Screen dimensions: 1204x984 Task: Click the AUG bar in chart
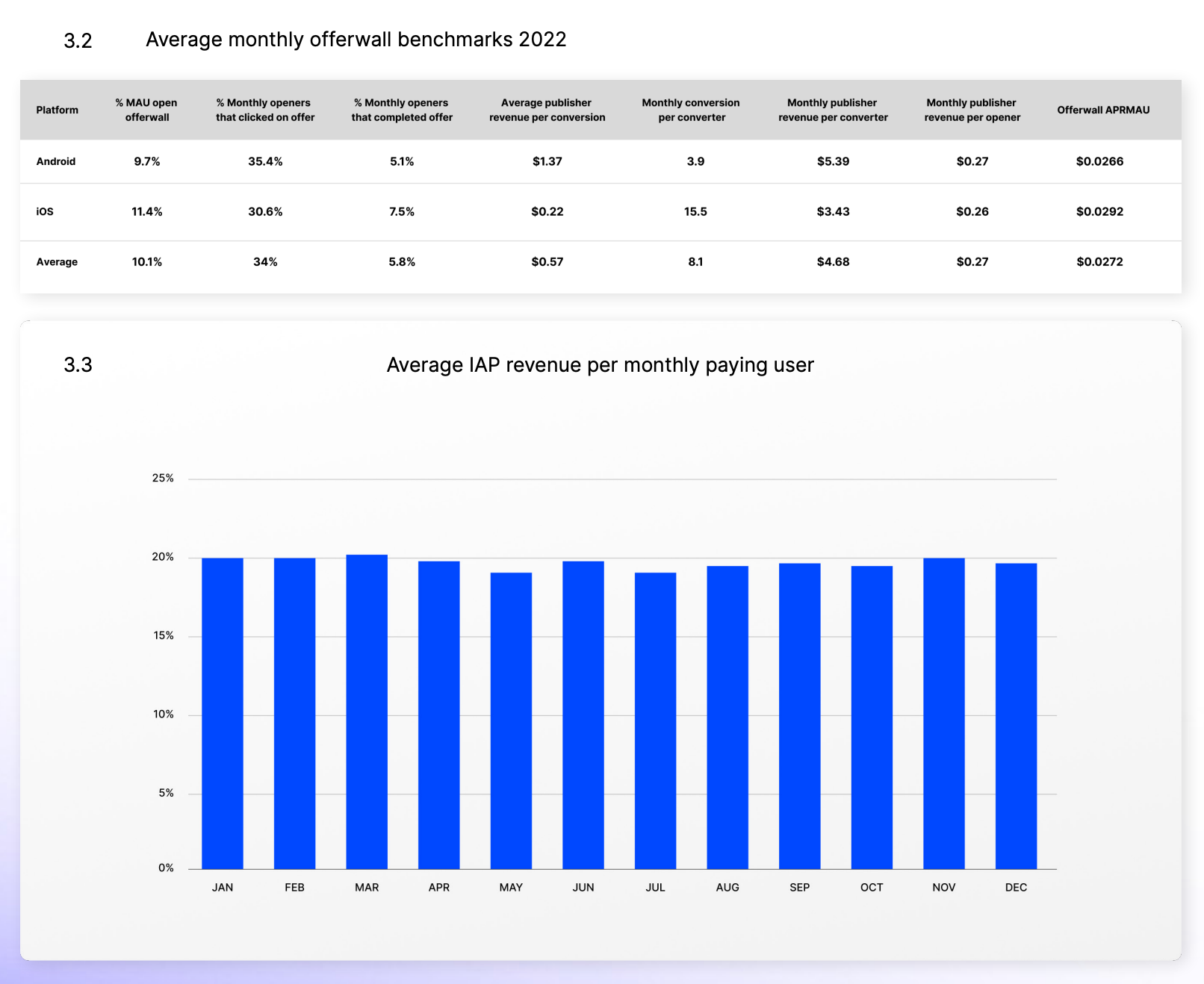click(727, 717)
